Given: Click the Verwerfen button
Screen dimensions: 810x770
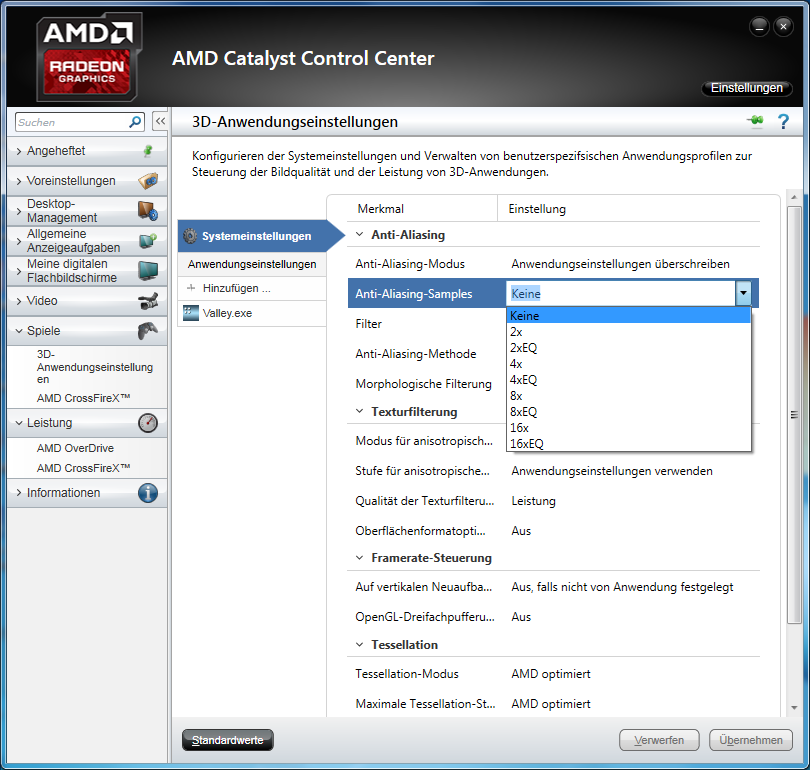Looking at the screenshot, I should 659,740.
